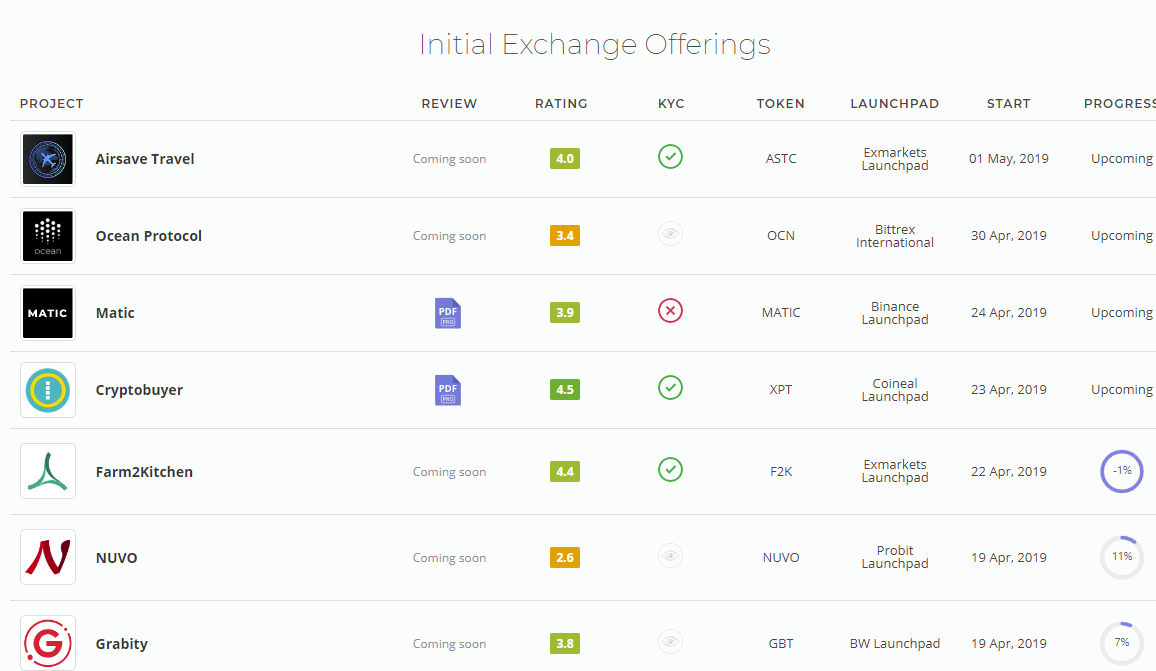Click the Matic black logo icon
The image size is (1156, 671).
(48, 313)
